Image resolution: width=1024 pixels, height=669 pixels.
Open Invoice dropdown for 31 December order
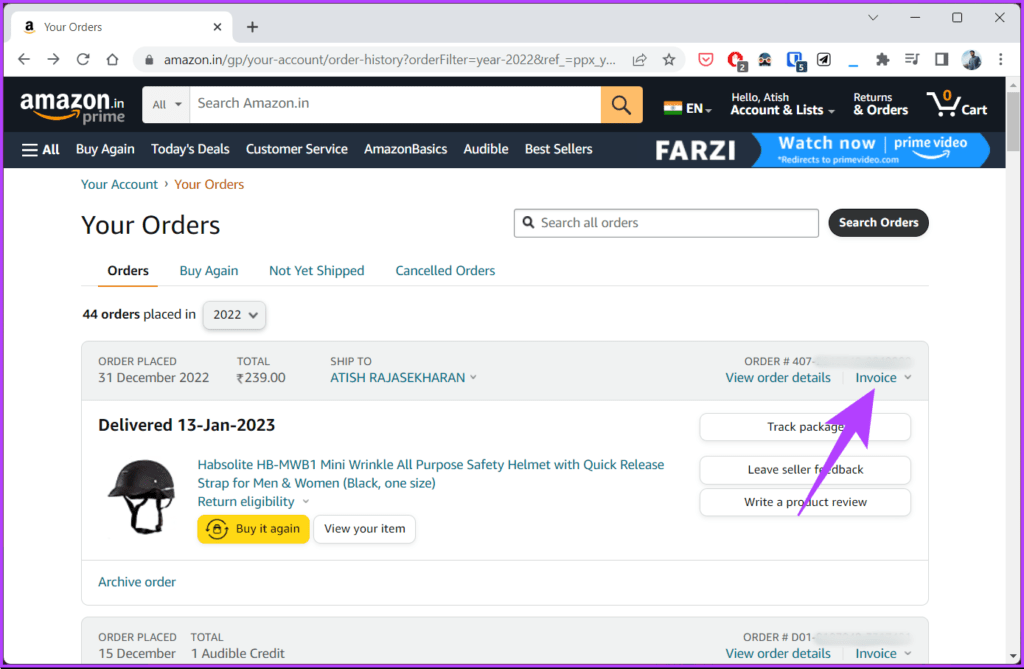coord(883,378)
